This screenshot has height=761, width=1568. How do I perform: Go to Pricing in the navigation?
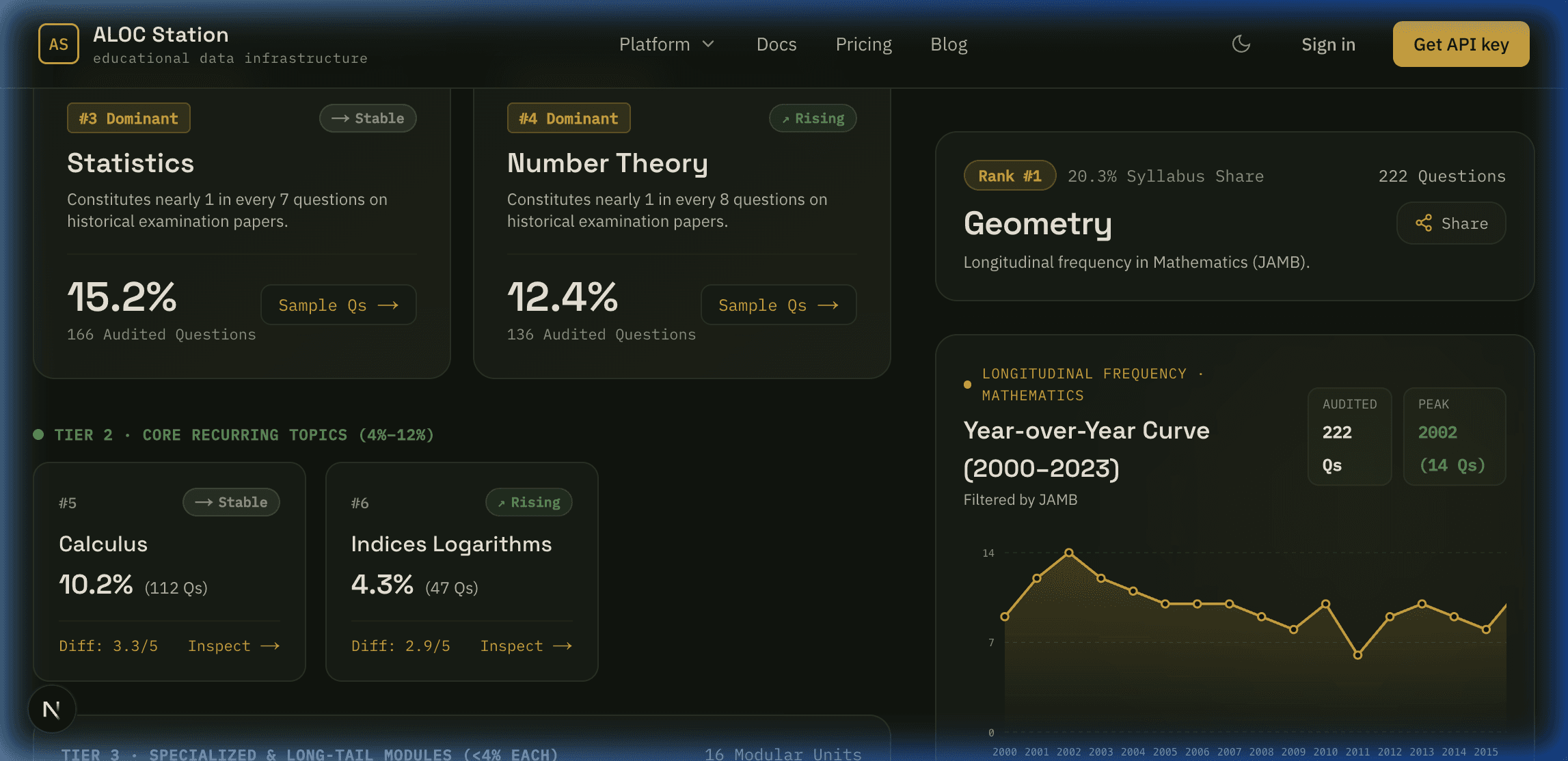click(x=863, y=44)
